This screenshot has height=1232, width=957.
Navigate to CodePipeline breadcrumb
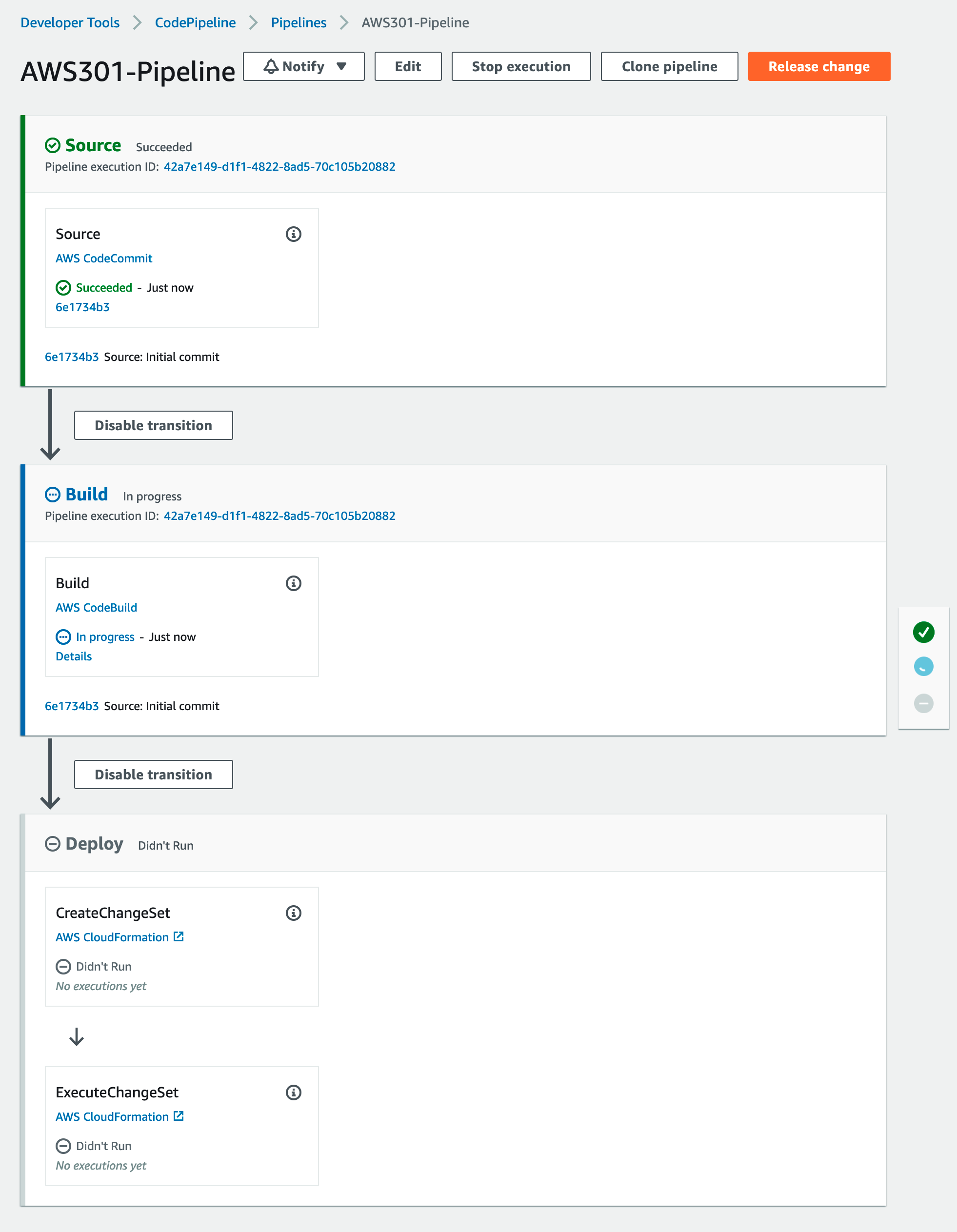click(x=195, y=22)
